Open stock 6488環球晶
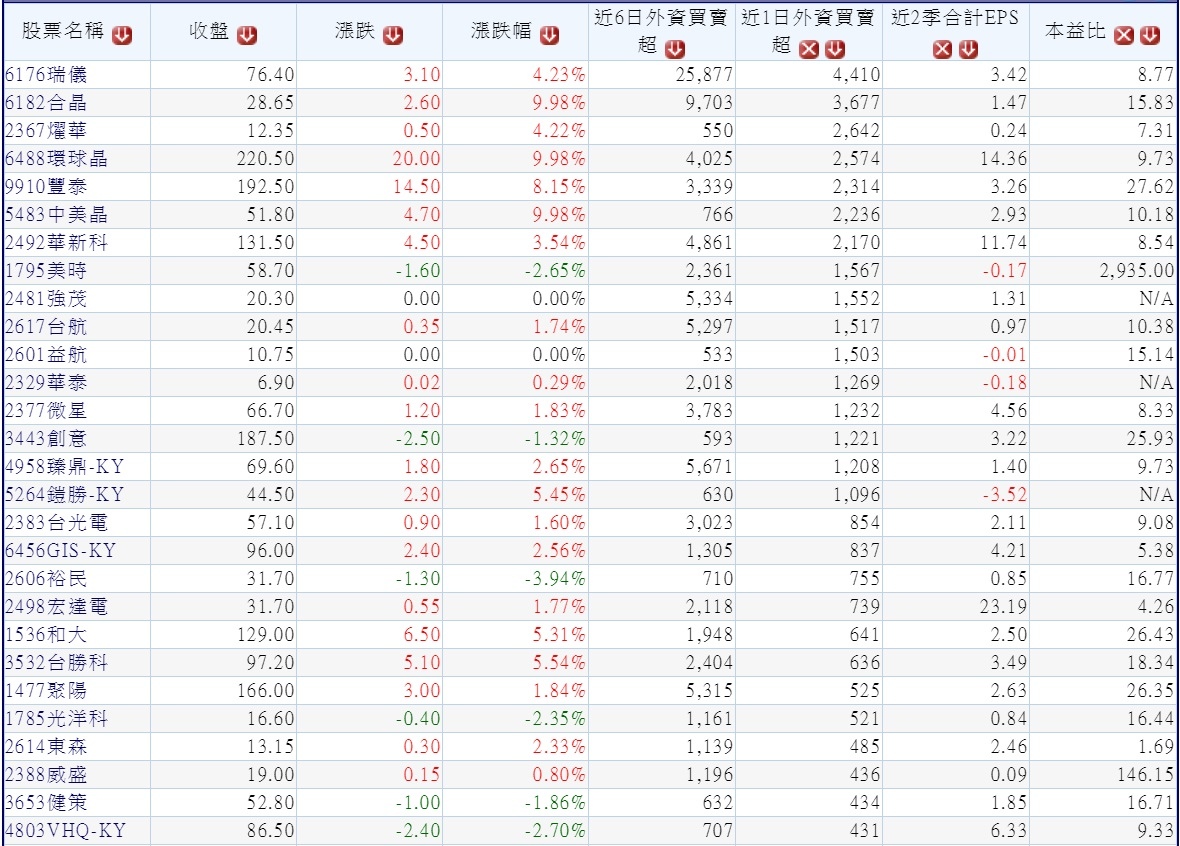The height and width of the screenshot is (846, 1180). [56, 159]
